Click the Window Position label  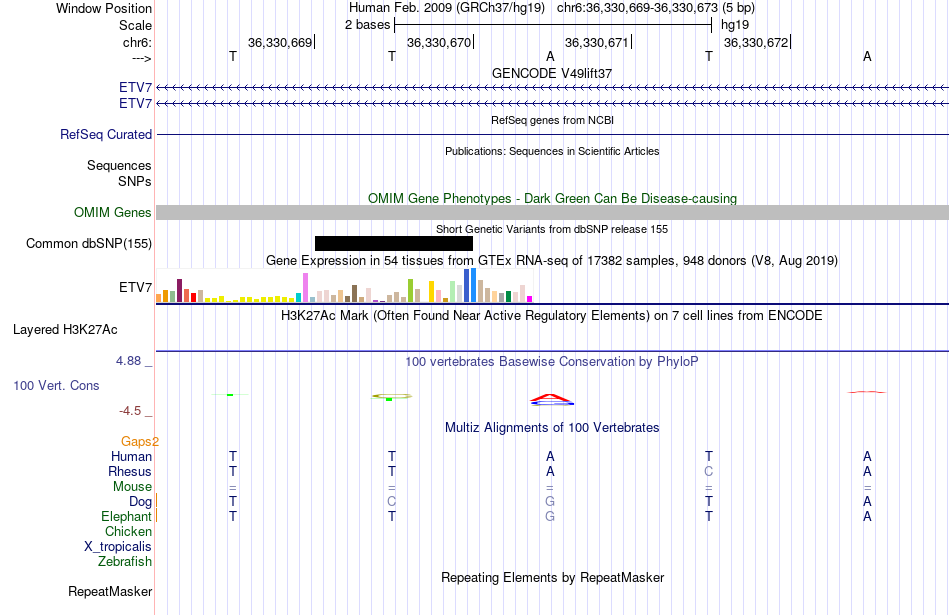click(x=104, y=8)
